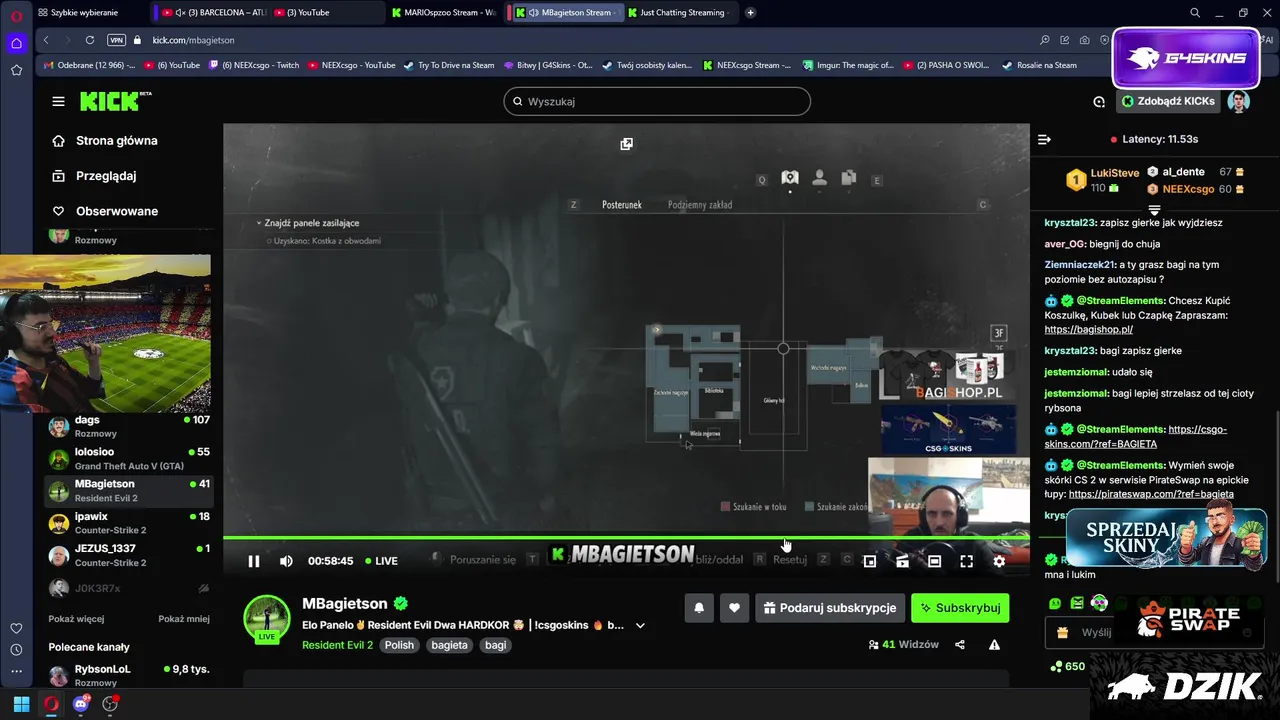This screenshot has height=720, width=1280.
Task: Open offline J0K3R7x channel
Action: tap(129, 588)
